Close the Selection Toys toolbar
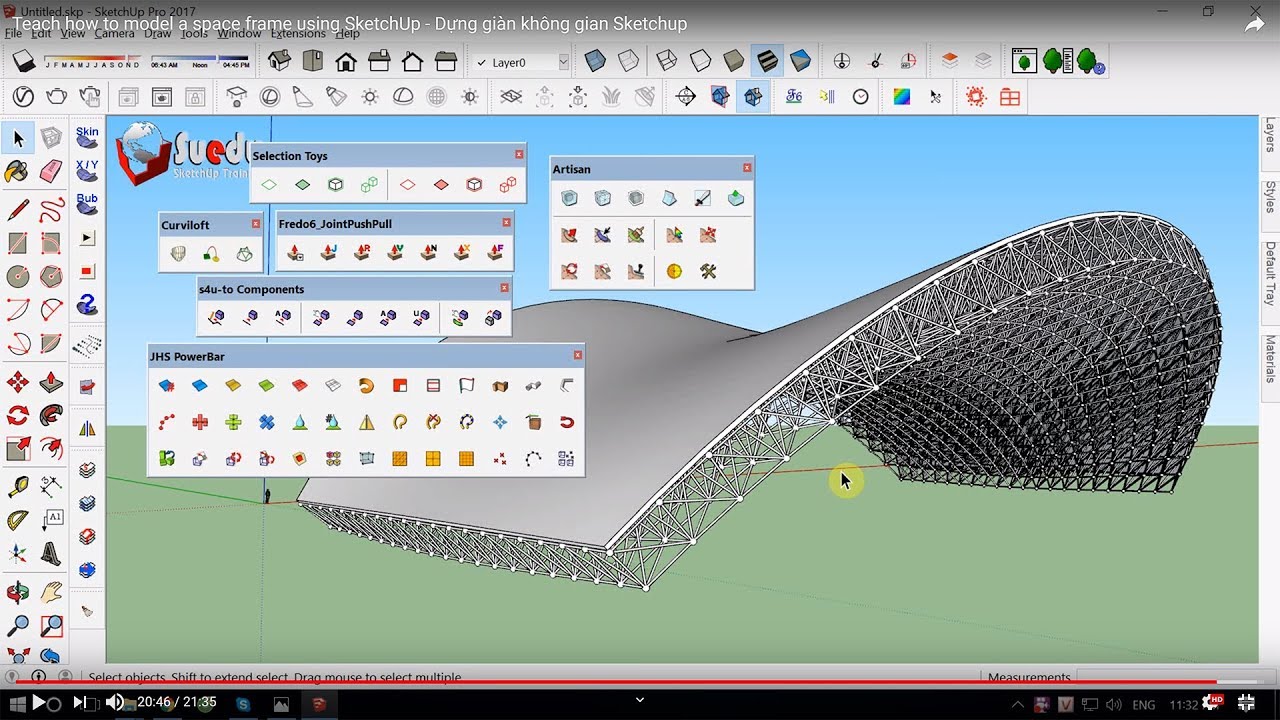The width and height of the screenshot is (1280, 720). [x=519, y=154]
